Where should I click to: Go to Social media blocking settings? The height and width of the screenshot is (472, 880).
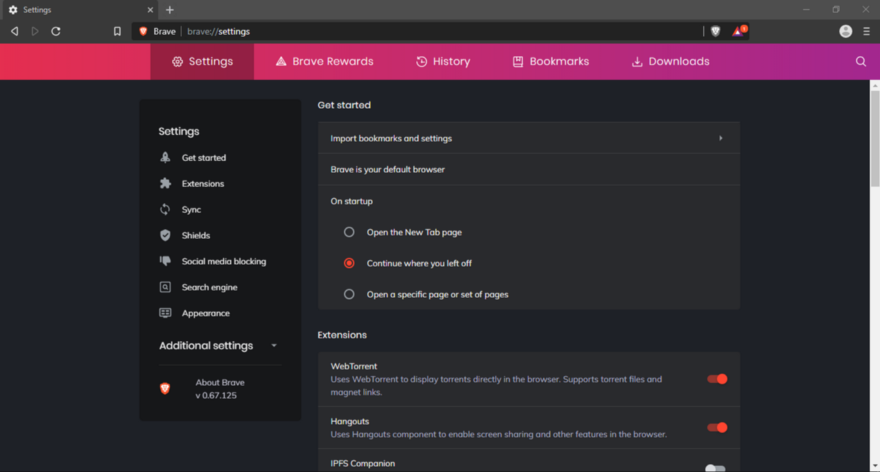223,261
